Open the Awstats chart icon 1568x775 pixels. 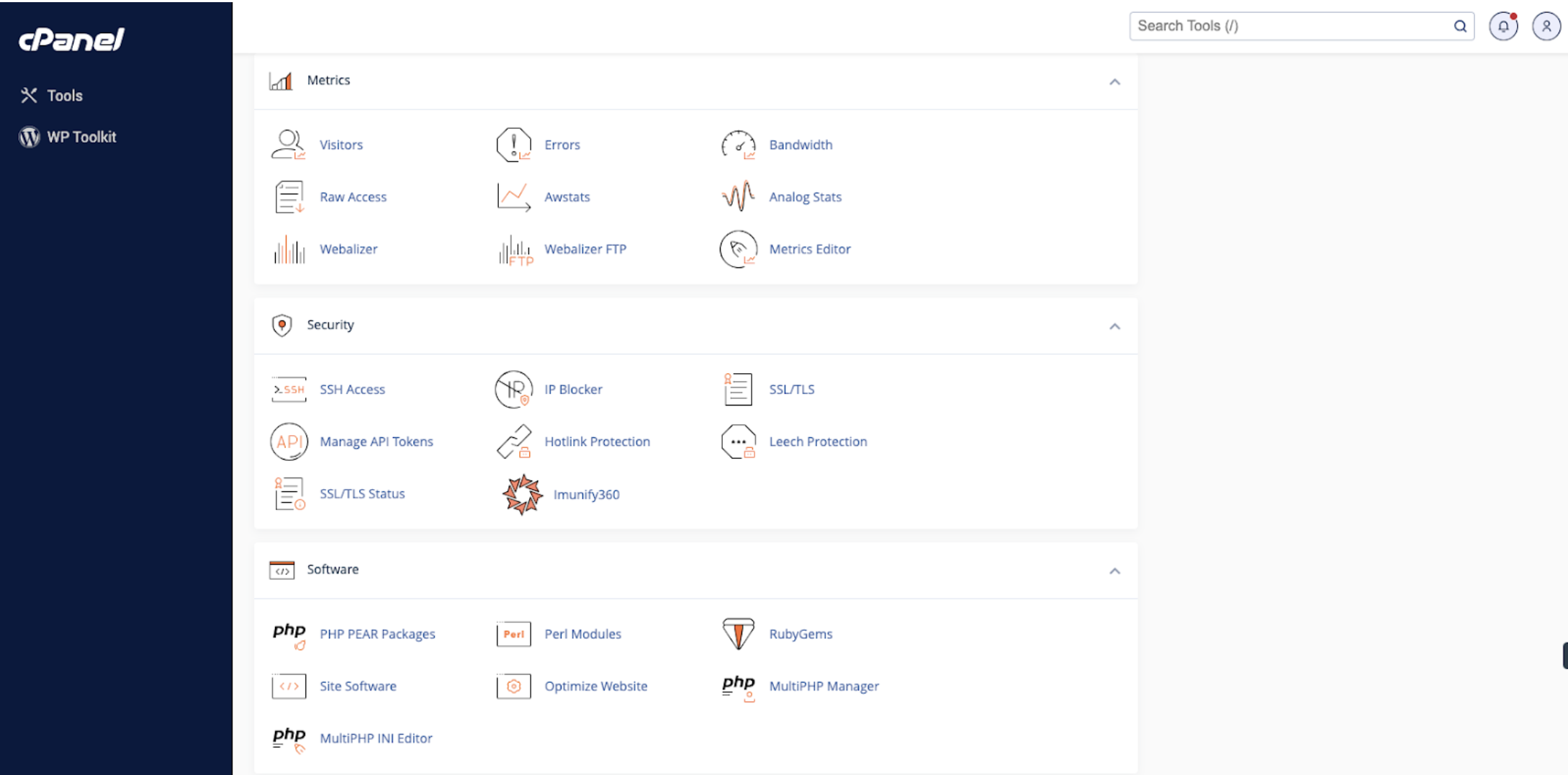click(513, 197)
